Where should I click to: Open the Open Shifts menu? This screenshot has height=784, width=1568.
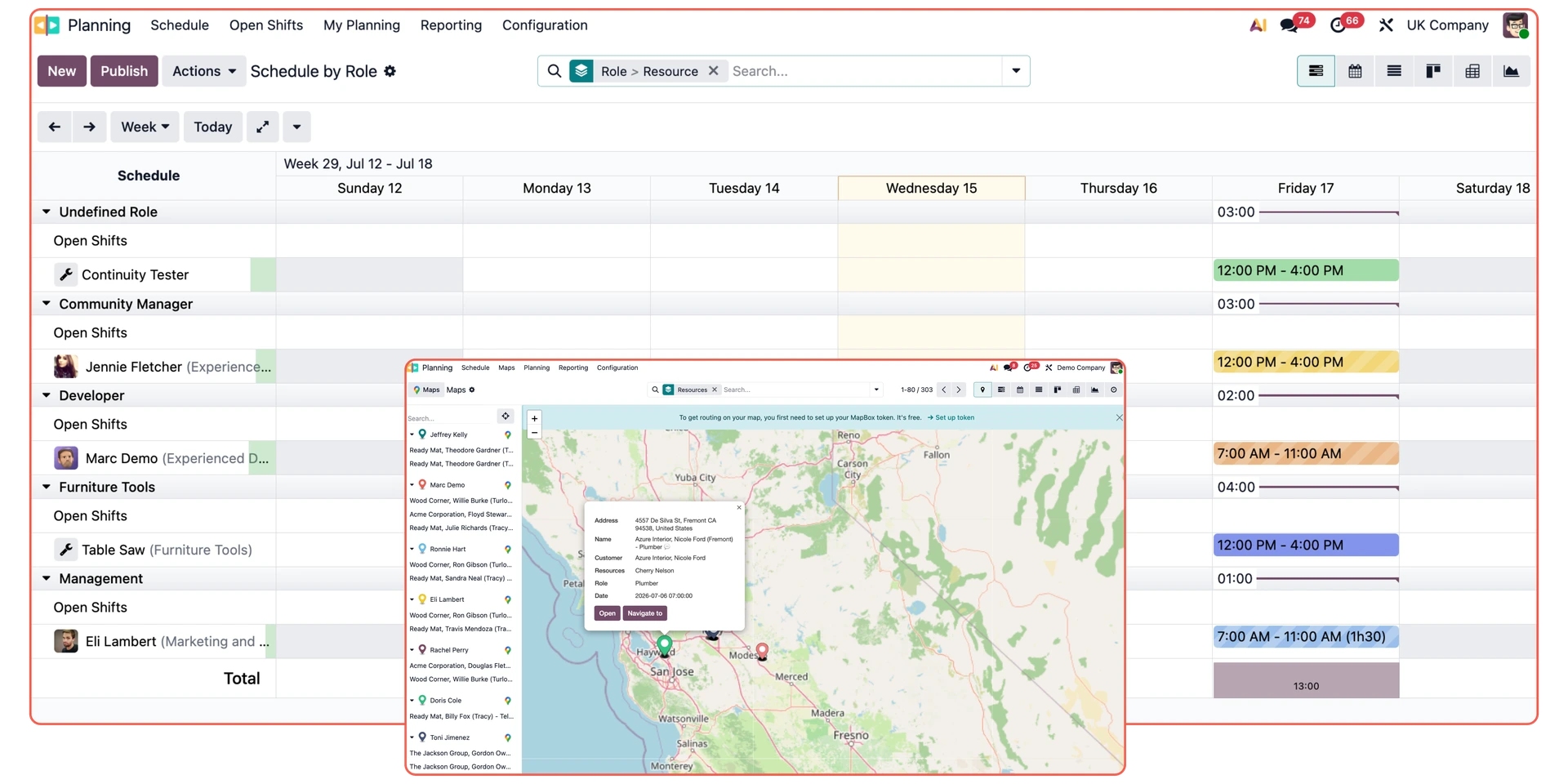[266, 25]
